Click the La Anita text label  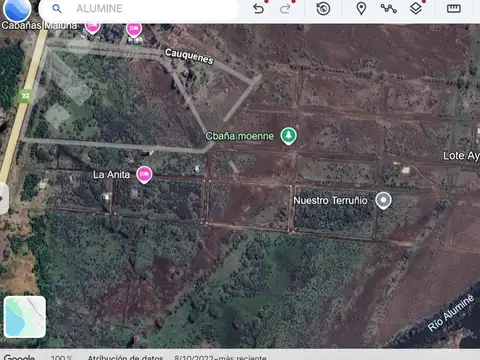(111, 174)
